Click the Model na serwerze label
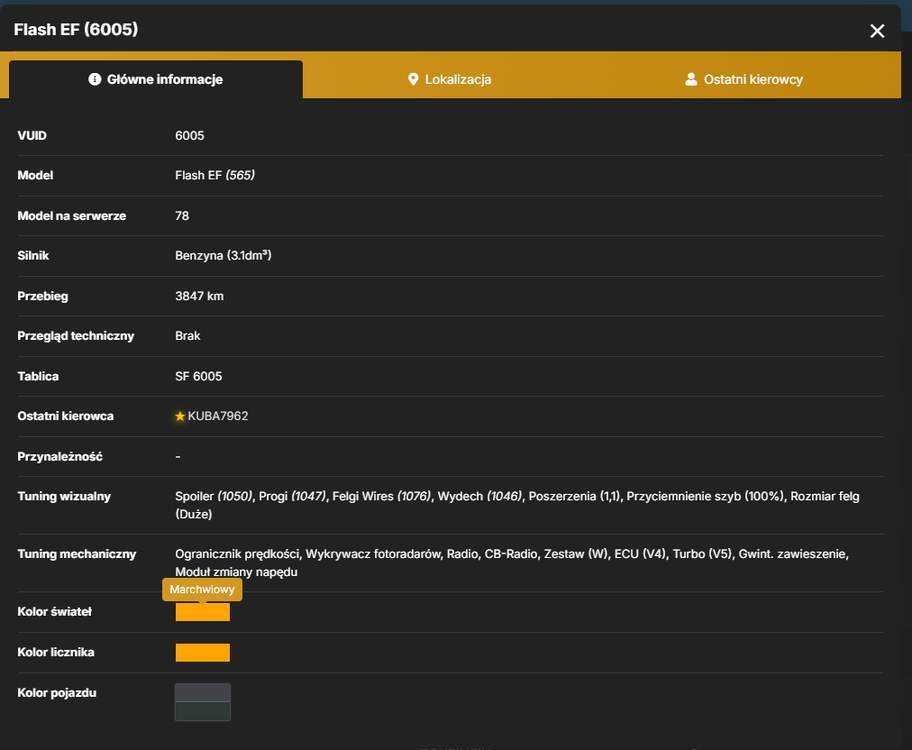Viewport: 912px width, 750px height. [72, 216]
